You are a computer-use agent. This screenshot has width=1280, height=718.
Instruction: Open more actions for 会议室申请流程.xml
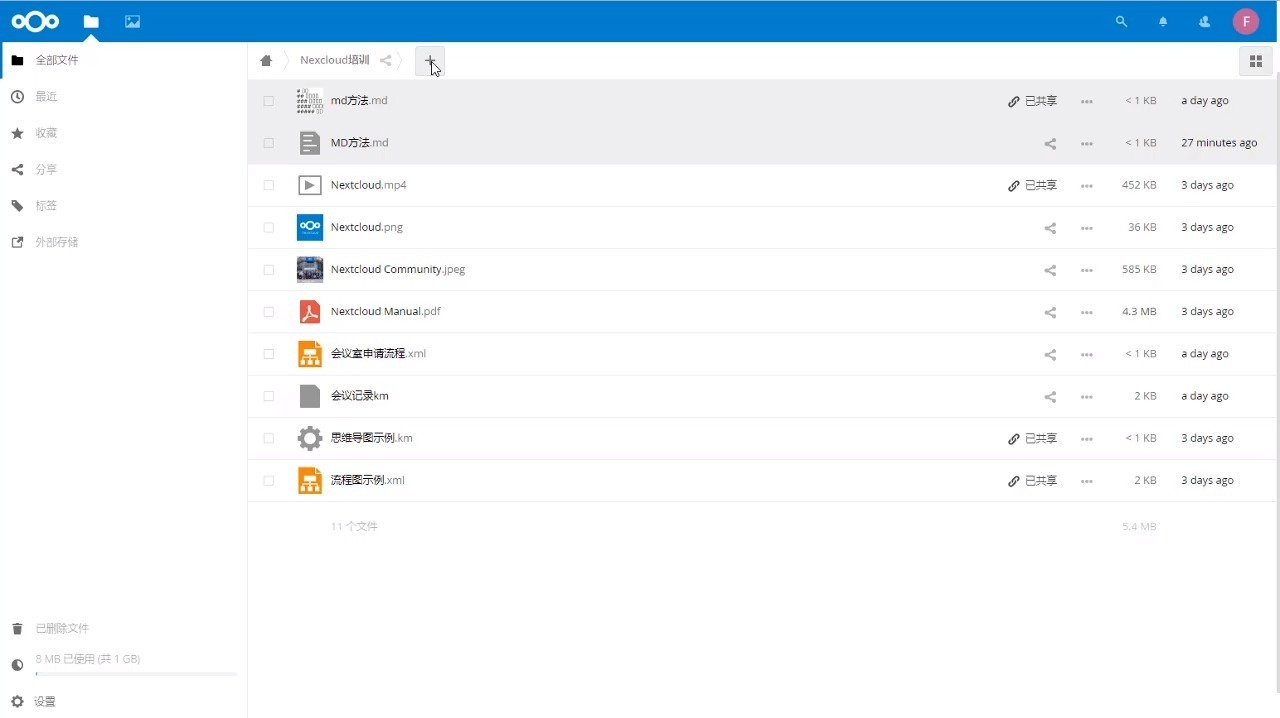[1087, 354]
